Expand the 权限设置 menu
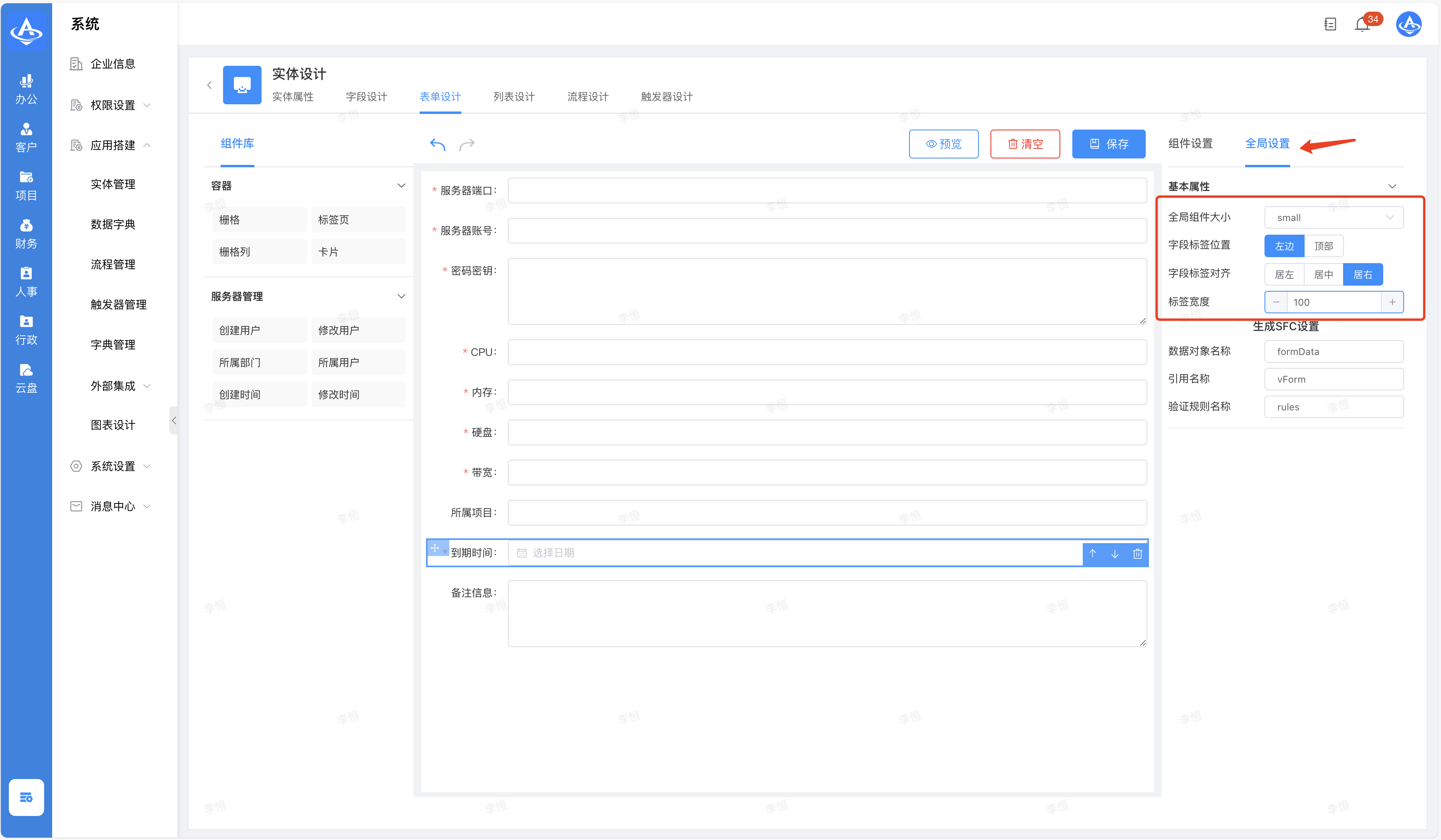Screen dimensions: 1441x840 (x=113, y=105)
